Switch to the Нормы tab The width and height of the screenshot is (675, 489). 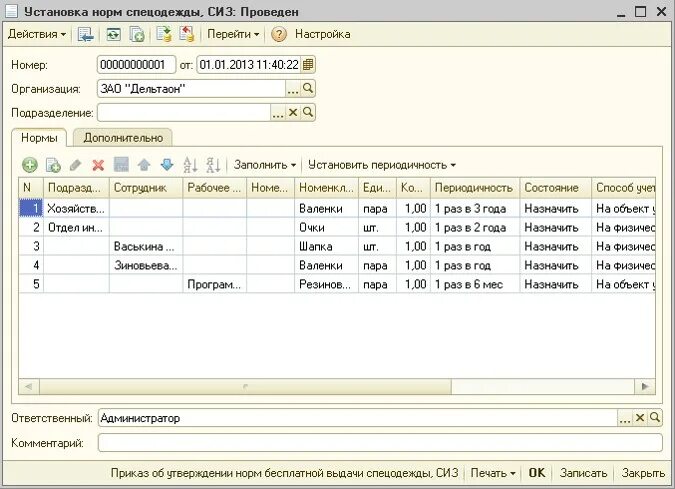(39, 138)
